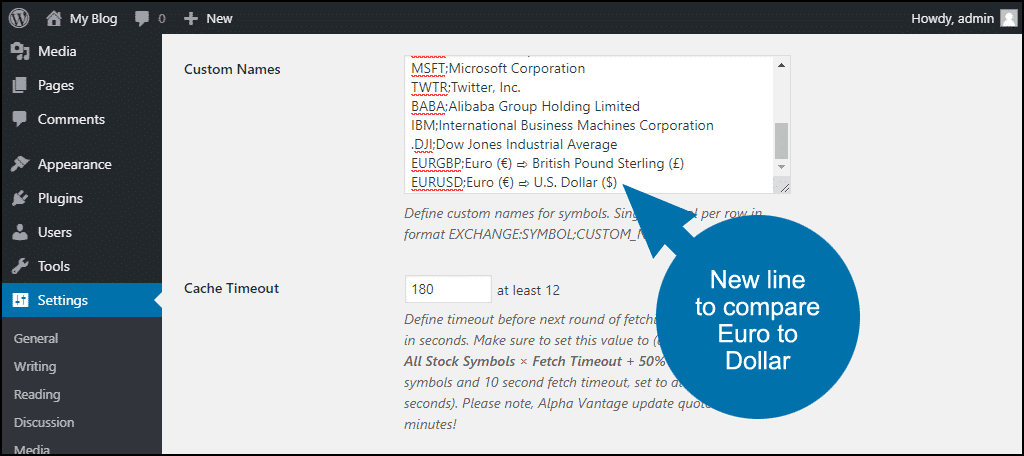Click the Users person icon
Viewport: 1024px width, 456px height.
click(x=20, y=232)
